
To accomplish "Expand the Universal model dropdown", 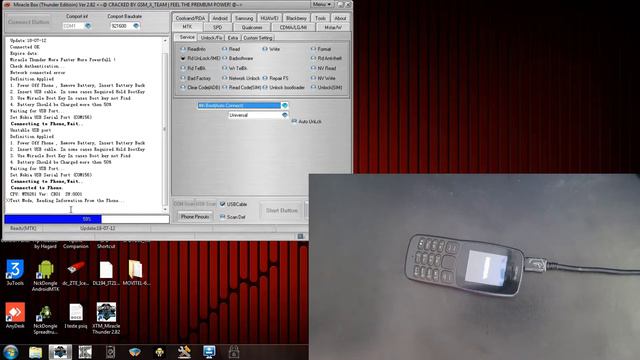I will (x=284, y=115).
